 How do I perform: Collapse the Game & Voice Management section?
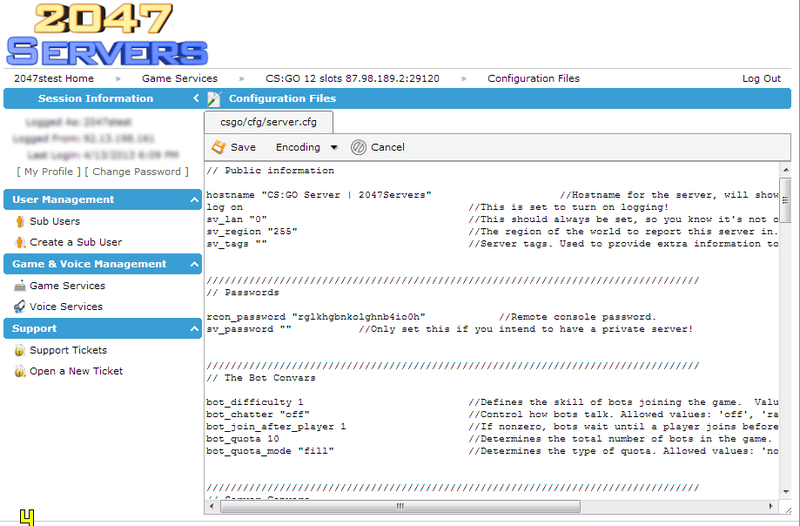194,264
